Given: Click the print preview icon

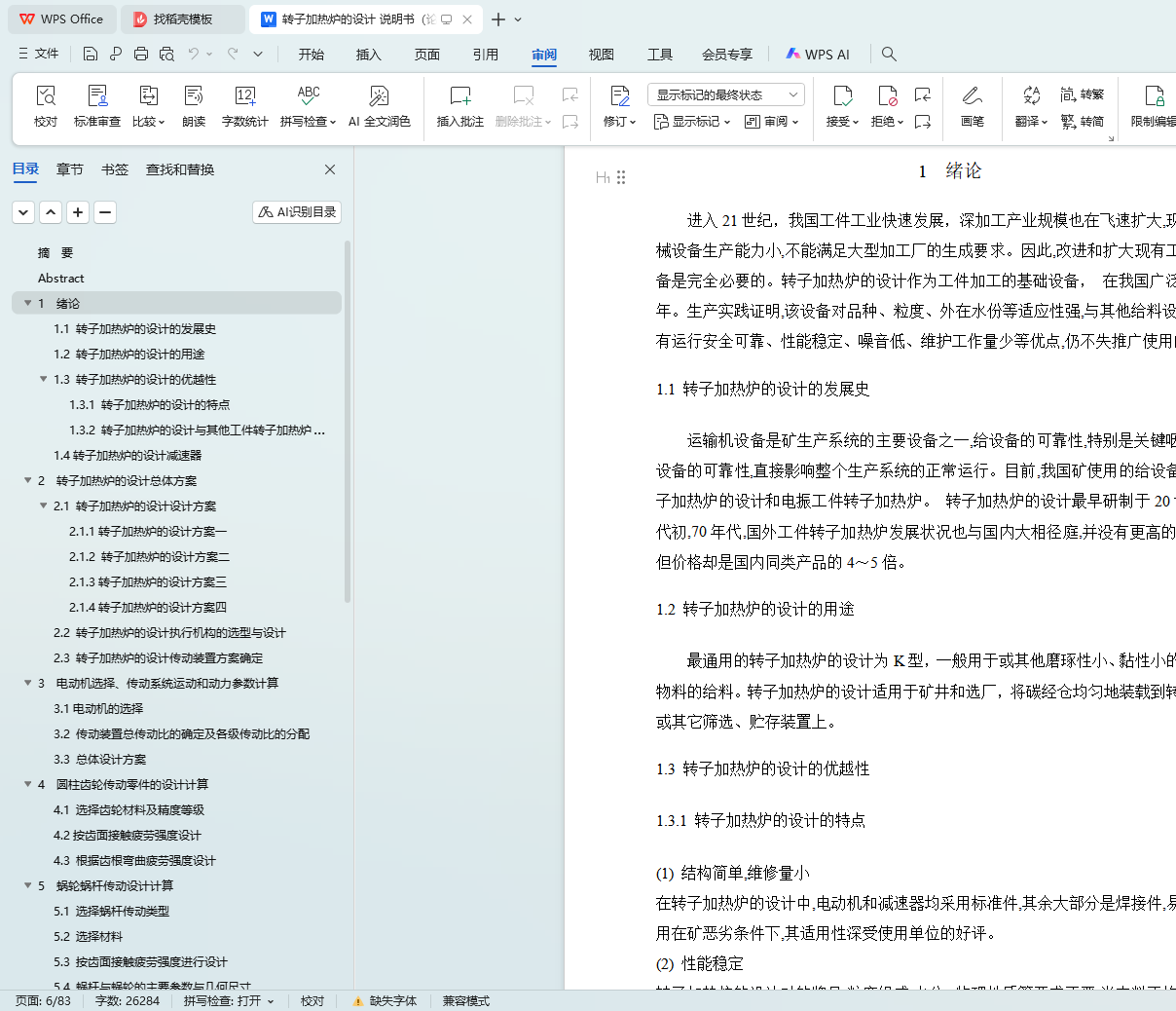Looking at the screenshot, I should tap(166, 54).
